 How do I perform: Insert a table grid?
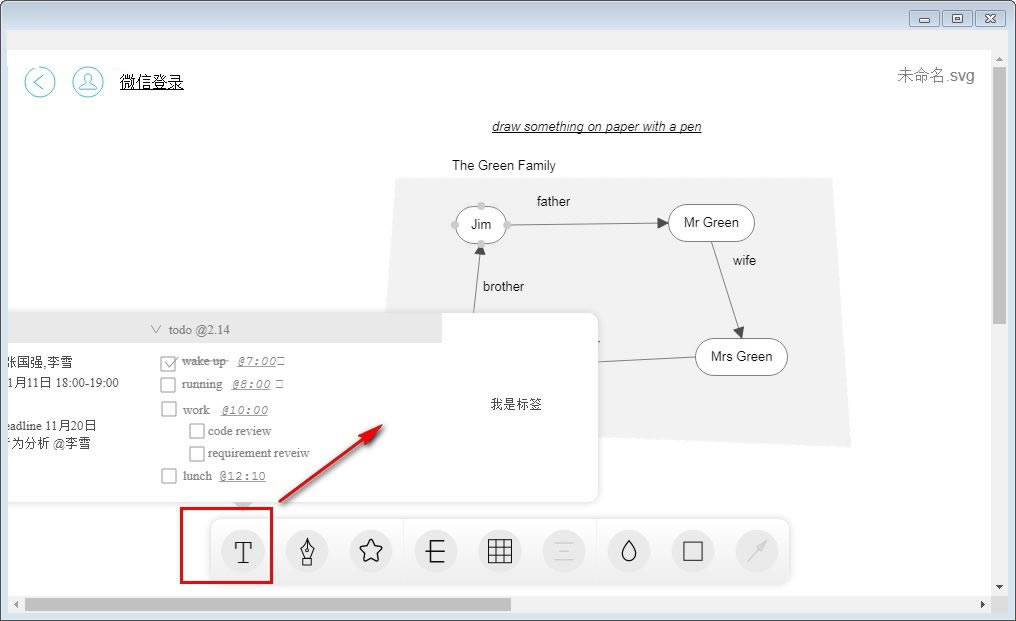click(500, 552)
